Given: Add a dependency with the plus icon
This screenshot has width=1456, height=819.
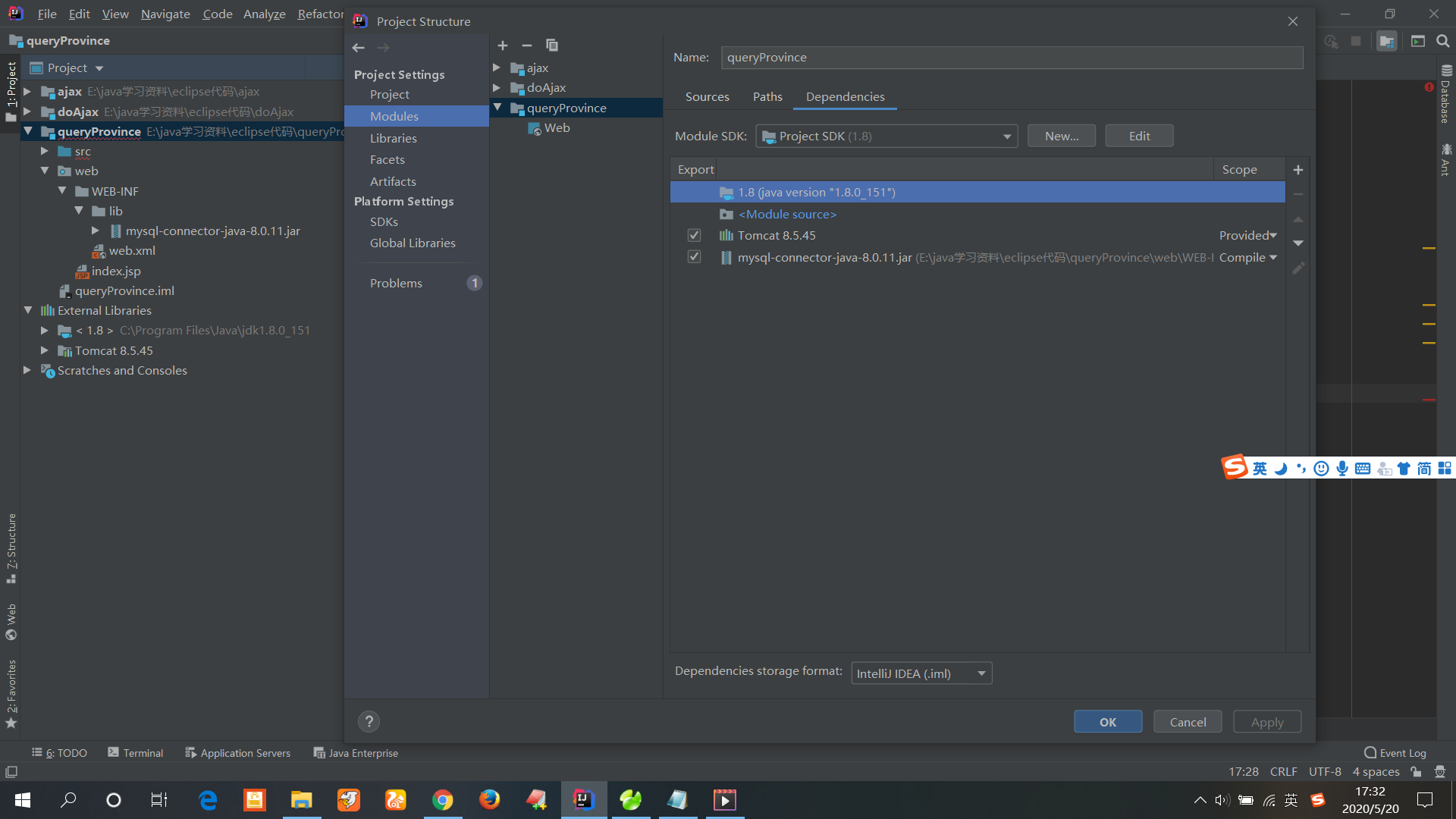Looking at the screenshot, I should (x=1298, y=170).
